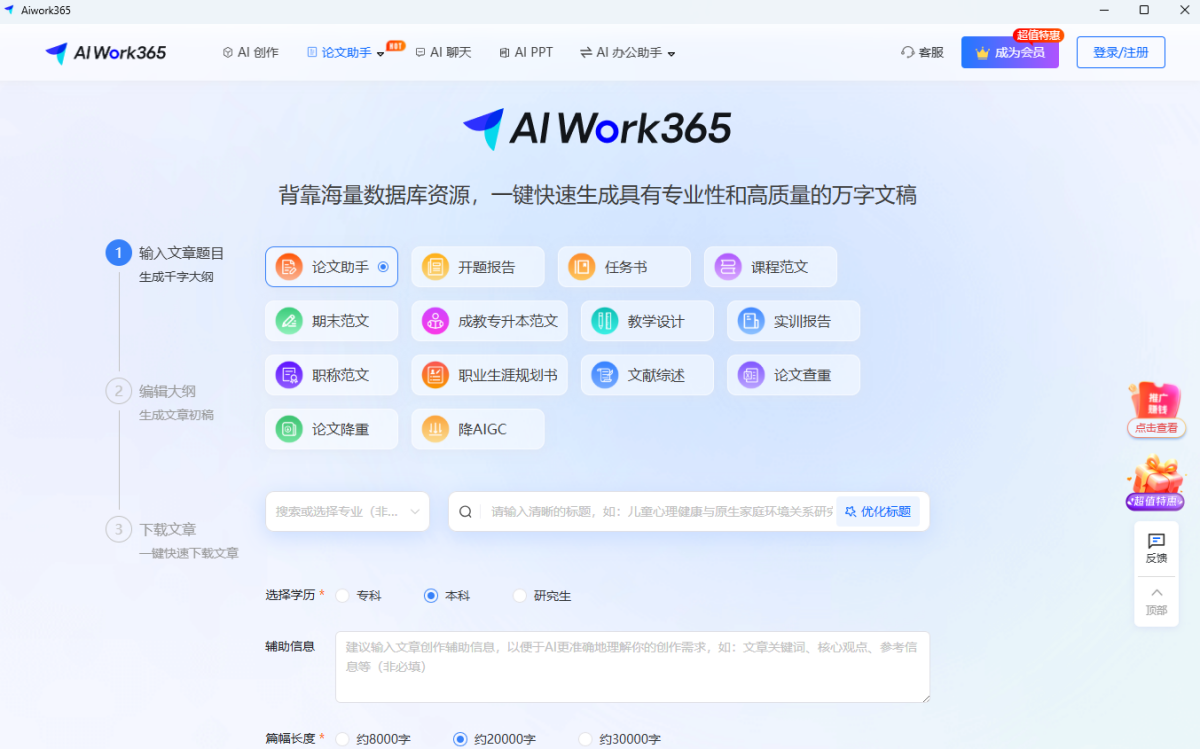Click the 任务书 card icon

tap(582, 267)
